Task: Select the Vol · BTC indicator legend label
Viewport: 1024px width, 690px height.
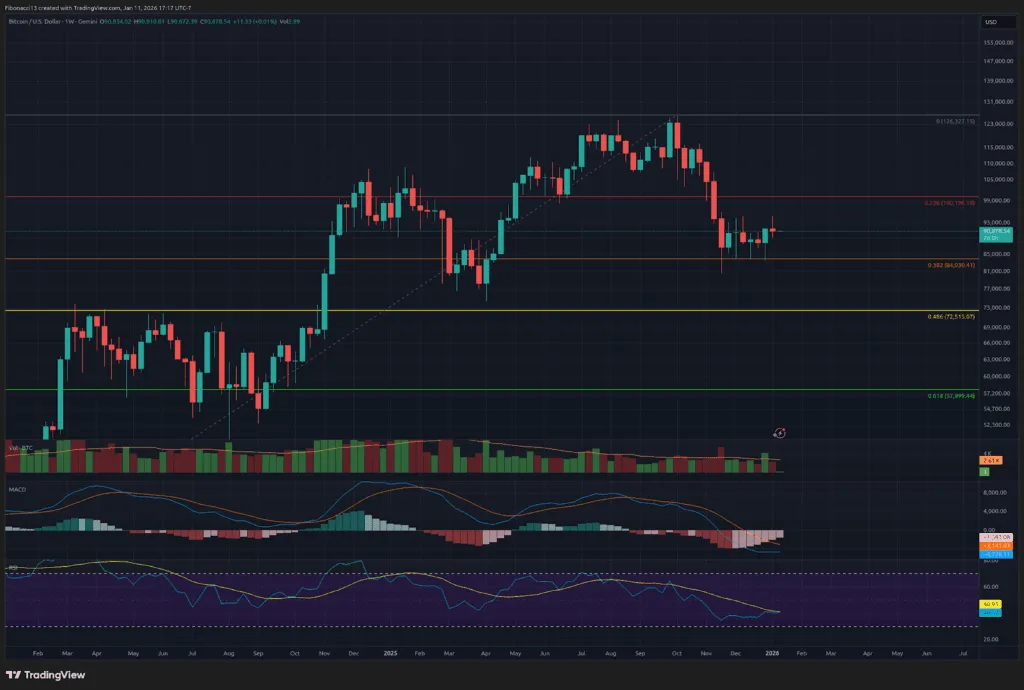Action: pyautogui.click(x=21, y=447)
